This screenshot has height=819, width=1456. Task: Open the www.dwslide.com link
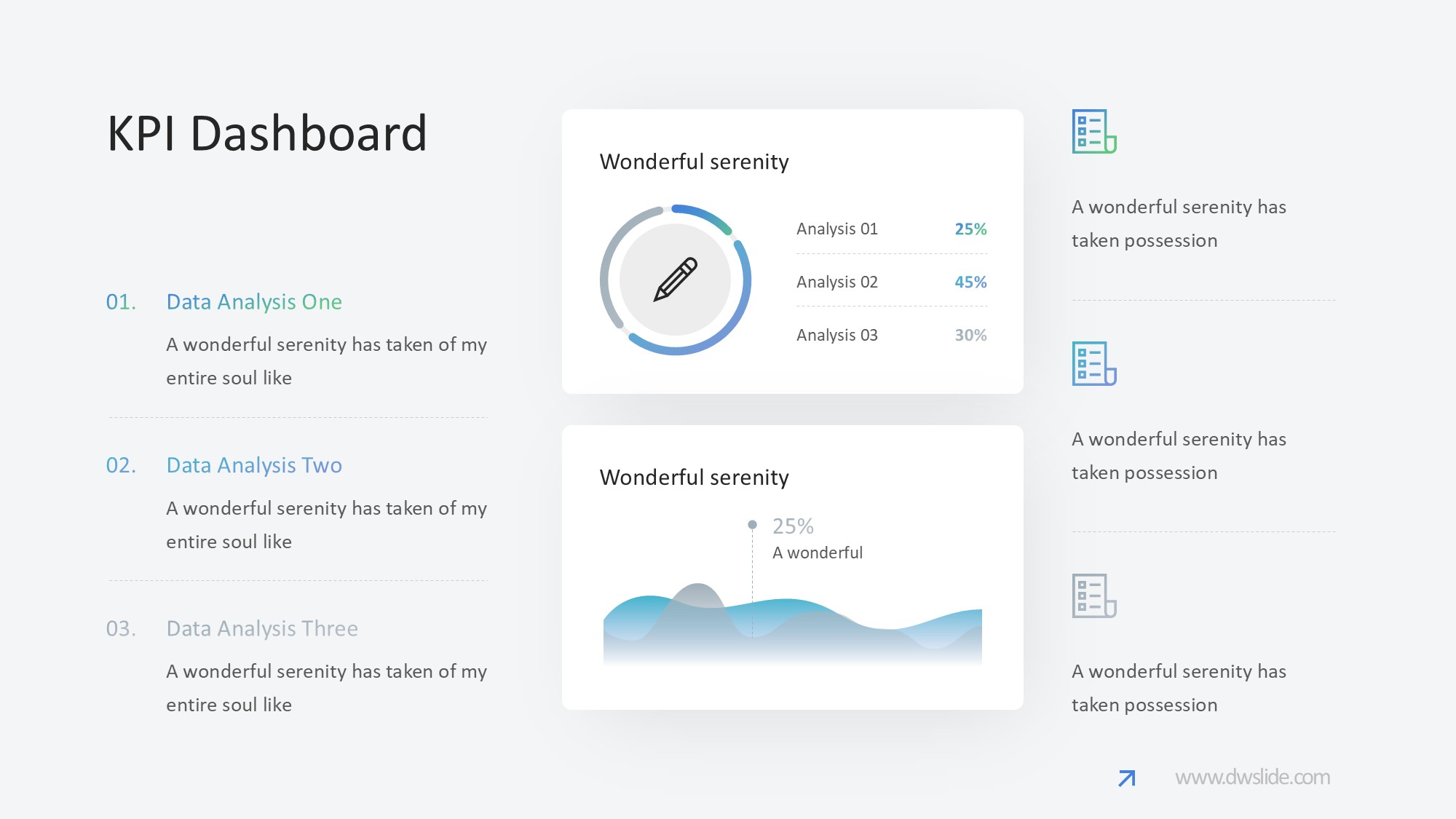coord(1252,778)
